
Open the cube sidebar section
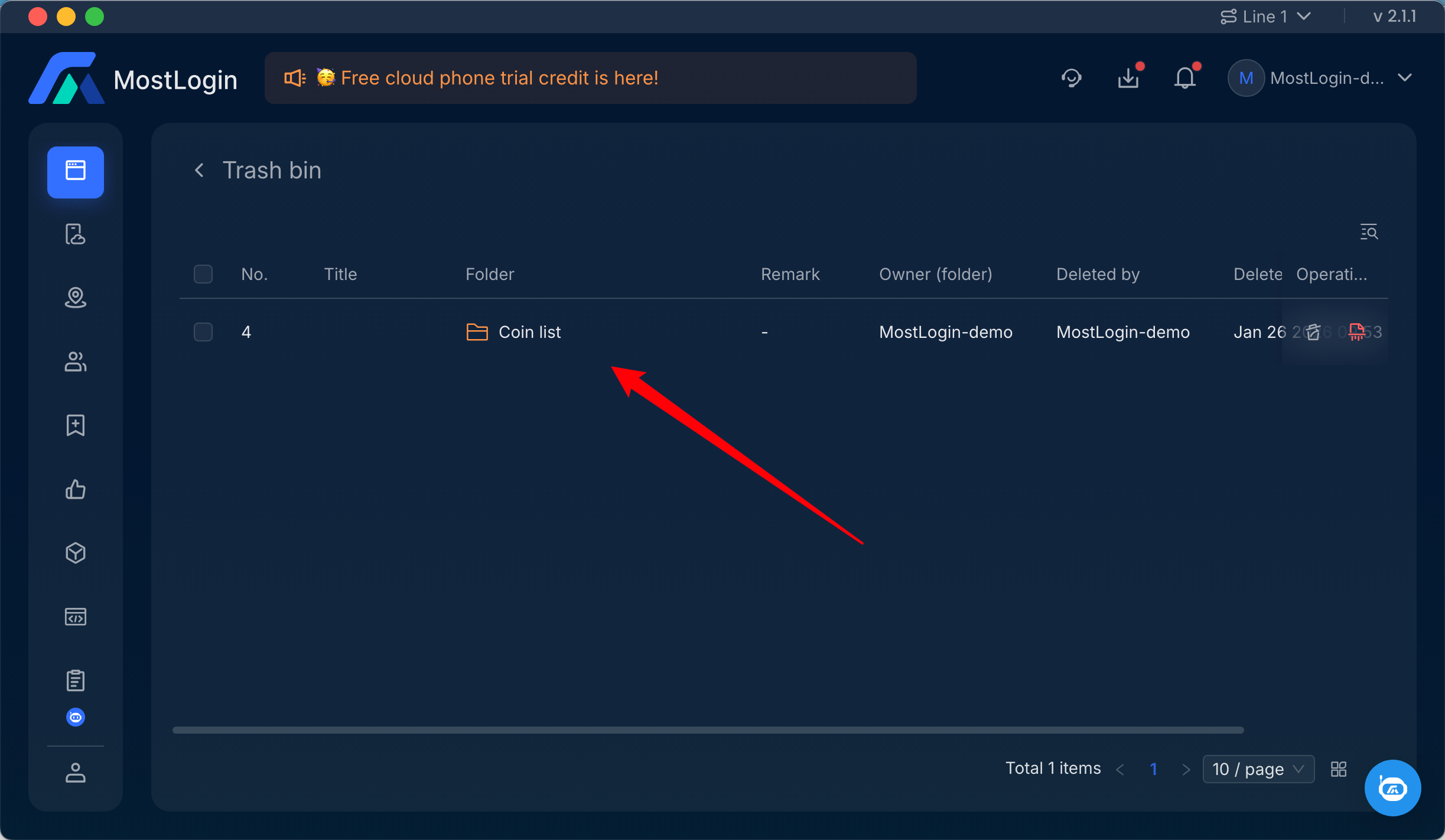(76, 553)
